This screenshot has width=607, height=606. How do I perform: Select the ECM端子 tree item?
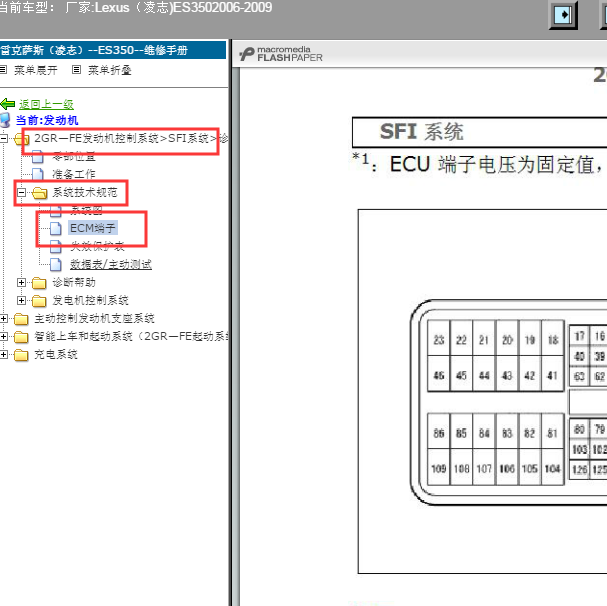[x=93, y=228]
